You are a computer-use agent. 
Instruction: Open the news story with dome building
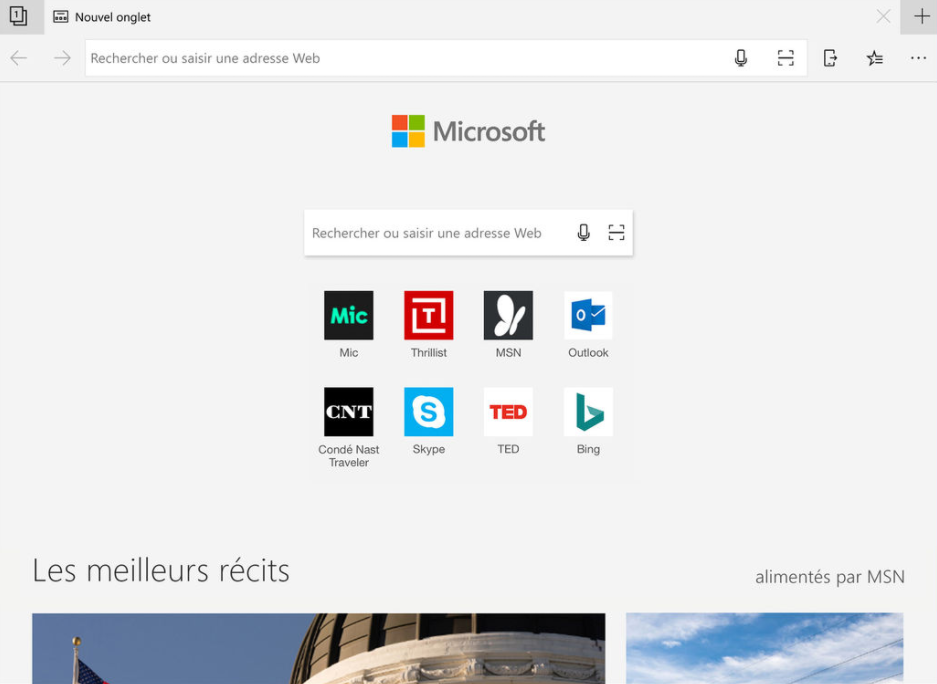click(319, 648)
